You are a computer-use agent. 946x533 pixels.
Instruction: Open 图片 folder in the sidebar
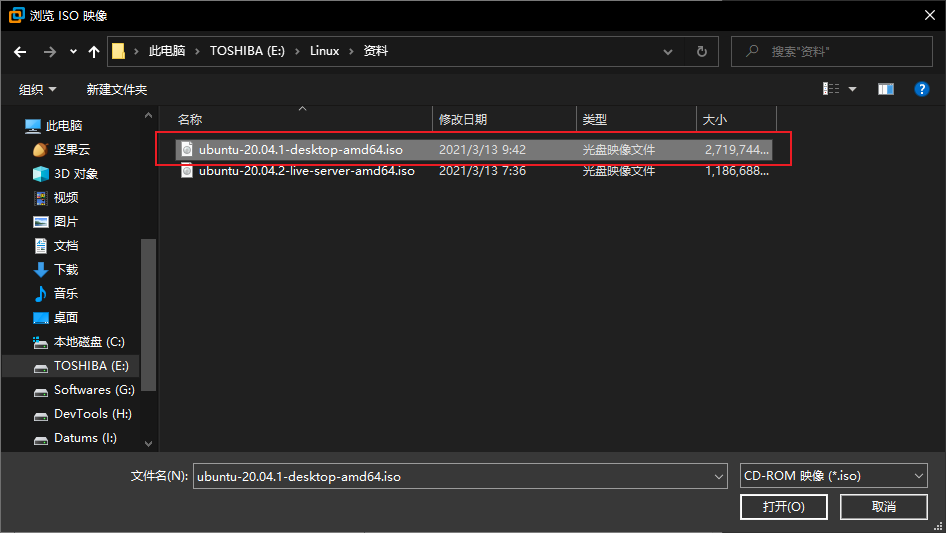(x=56, y=222)
